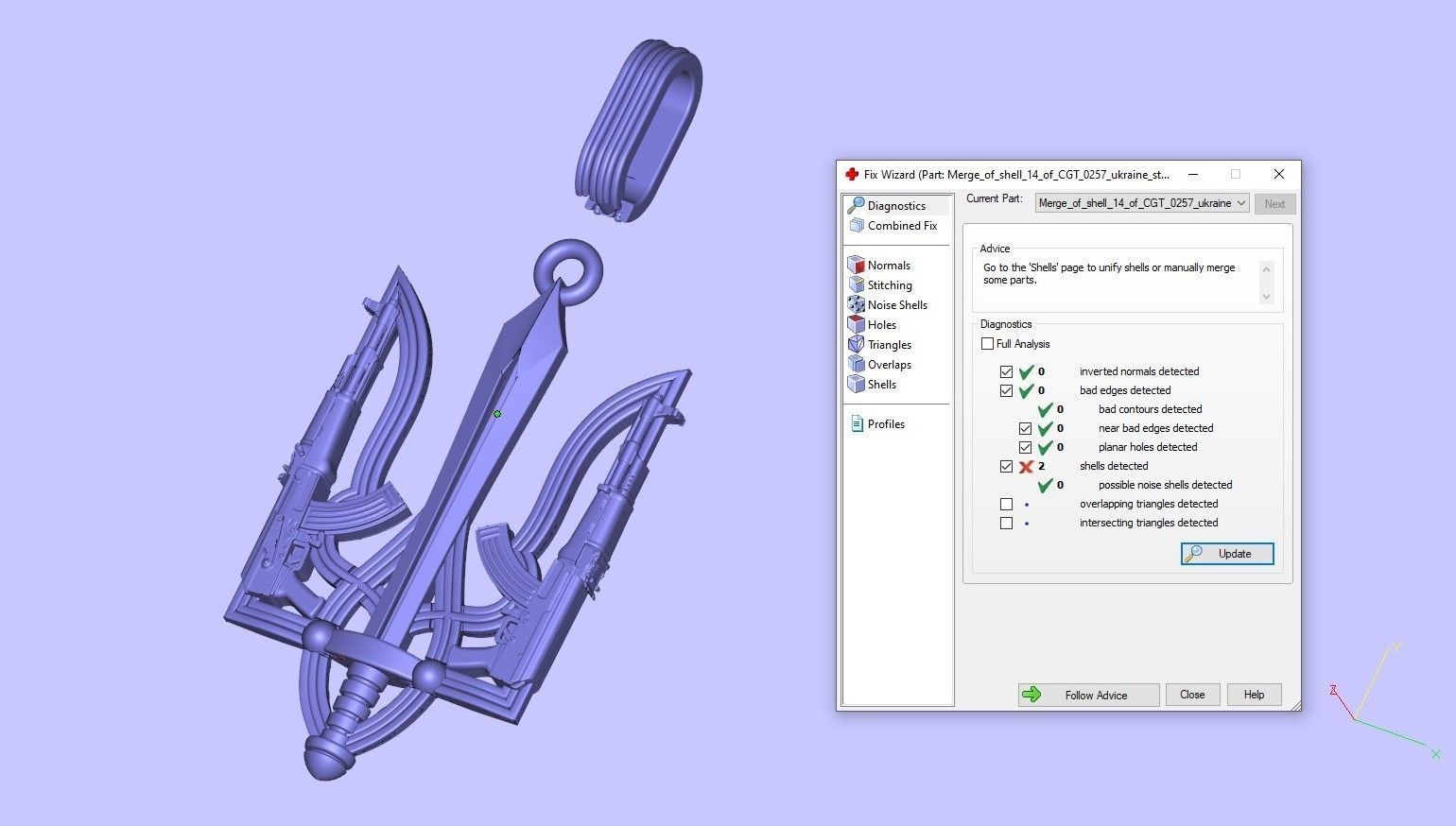Go to the Noise Shells page
This screenshot has width=1456, height=826.
[x=897, y=304]
